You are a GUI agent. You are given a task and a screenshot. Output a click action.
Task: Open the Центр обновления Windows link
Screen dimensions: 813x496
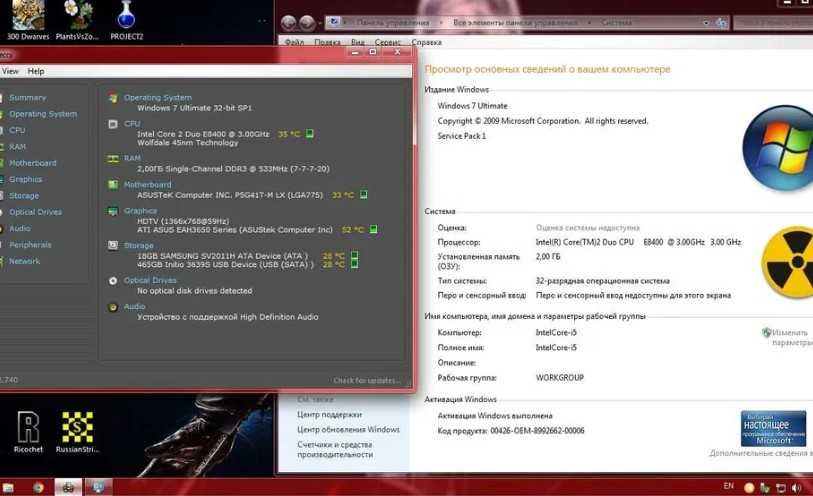point(348,430)
